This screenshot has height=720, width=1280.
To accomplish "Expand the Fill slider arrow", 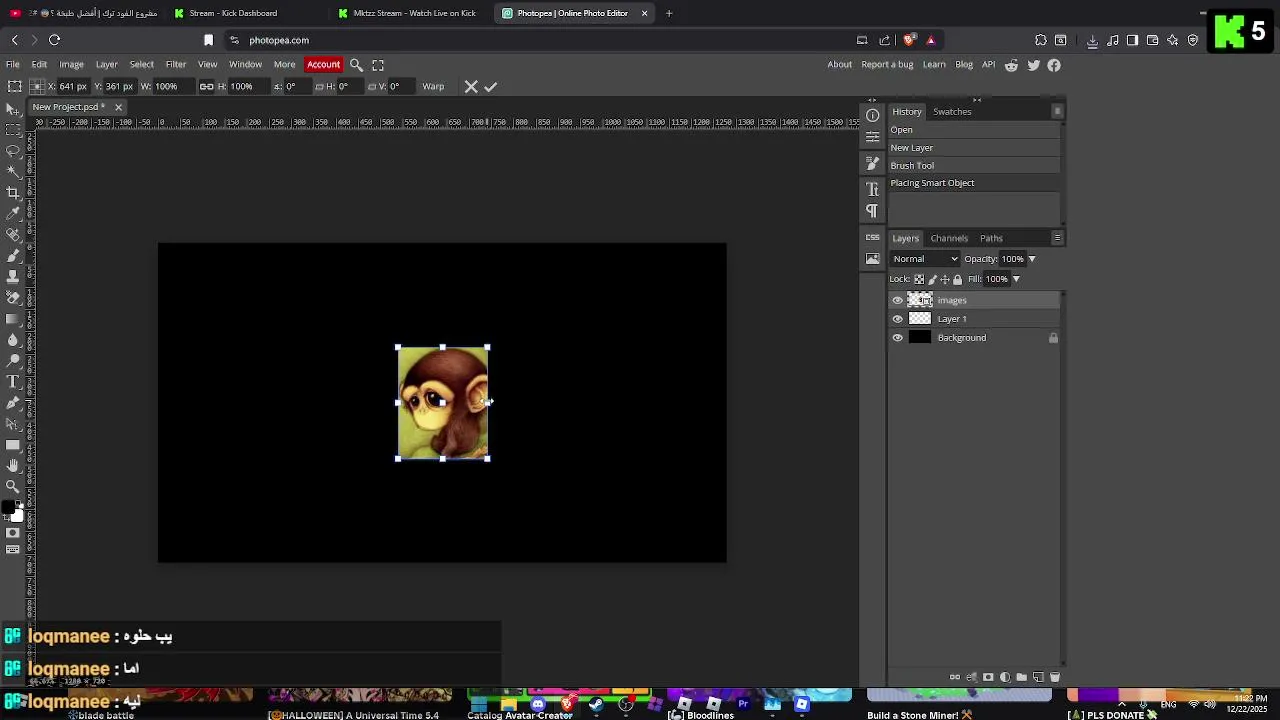I will pos(1016,279).
